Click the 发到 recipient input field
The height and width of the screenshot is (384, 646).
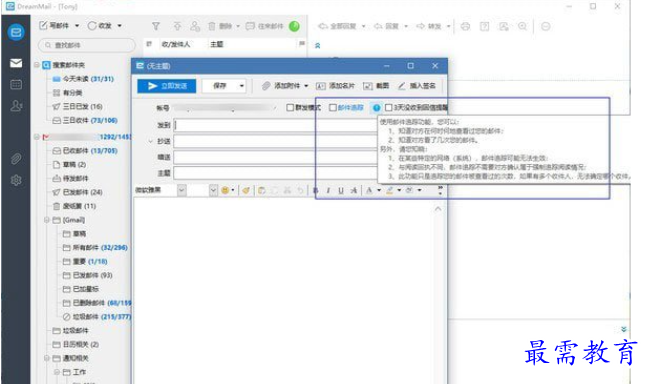(x=275, y=125)
